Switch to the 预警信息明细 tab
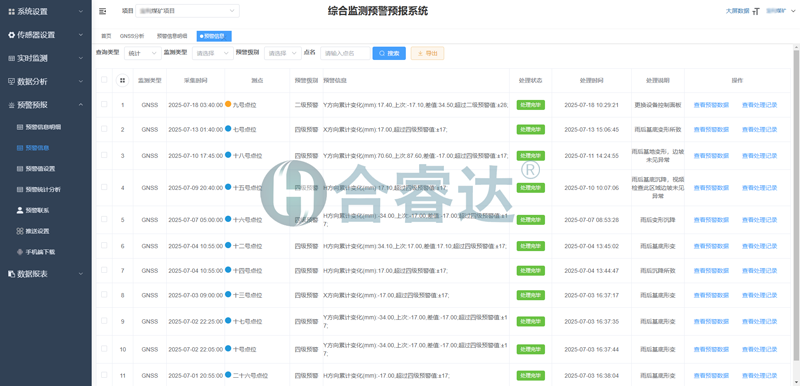Image resolution: width=800 pixels, height=386 pixels. click(172, 36)
